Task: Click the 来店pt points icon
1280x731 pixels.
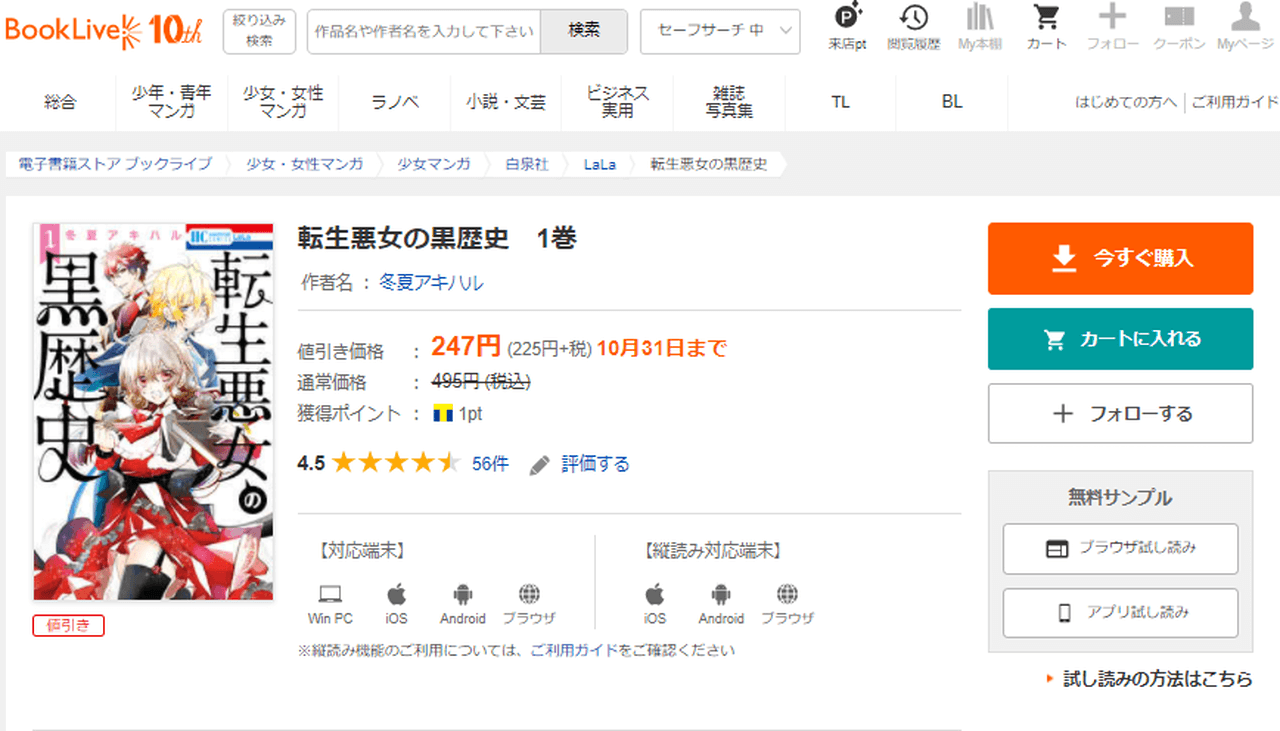Action: coord(848,27)
